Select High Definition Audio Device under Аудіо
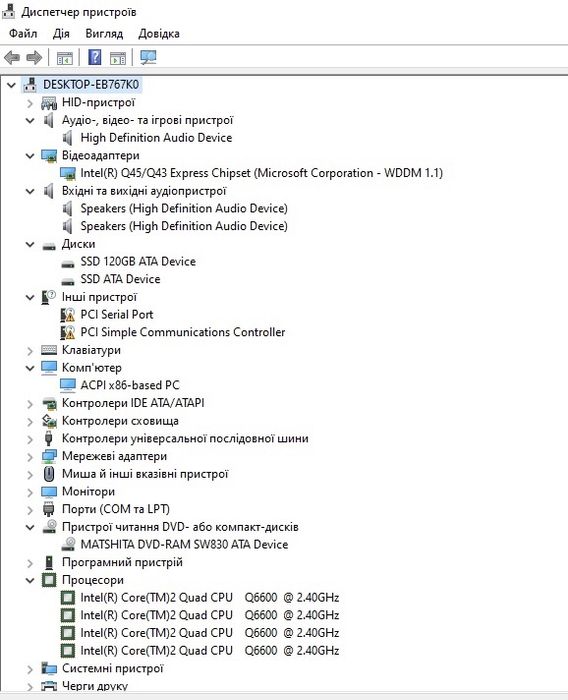Image resolution: width=568 pixels, height=700 pixels. (156, 138)
